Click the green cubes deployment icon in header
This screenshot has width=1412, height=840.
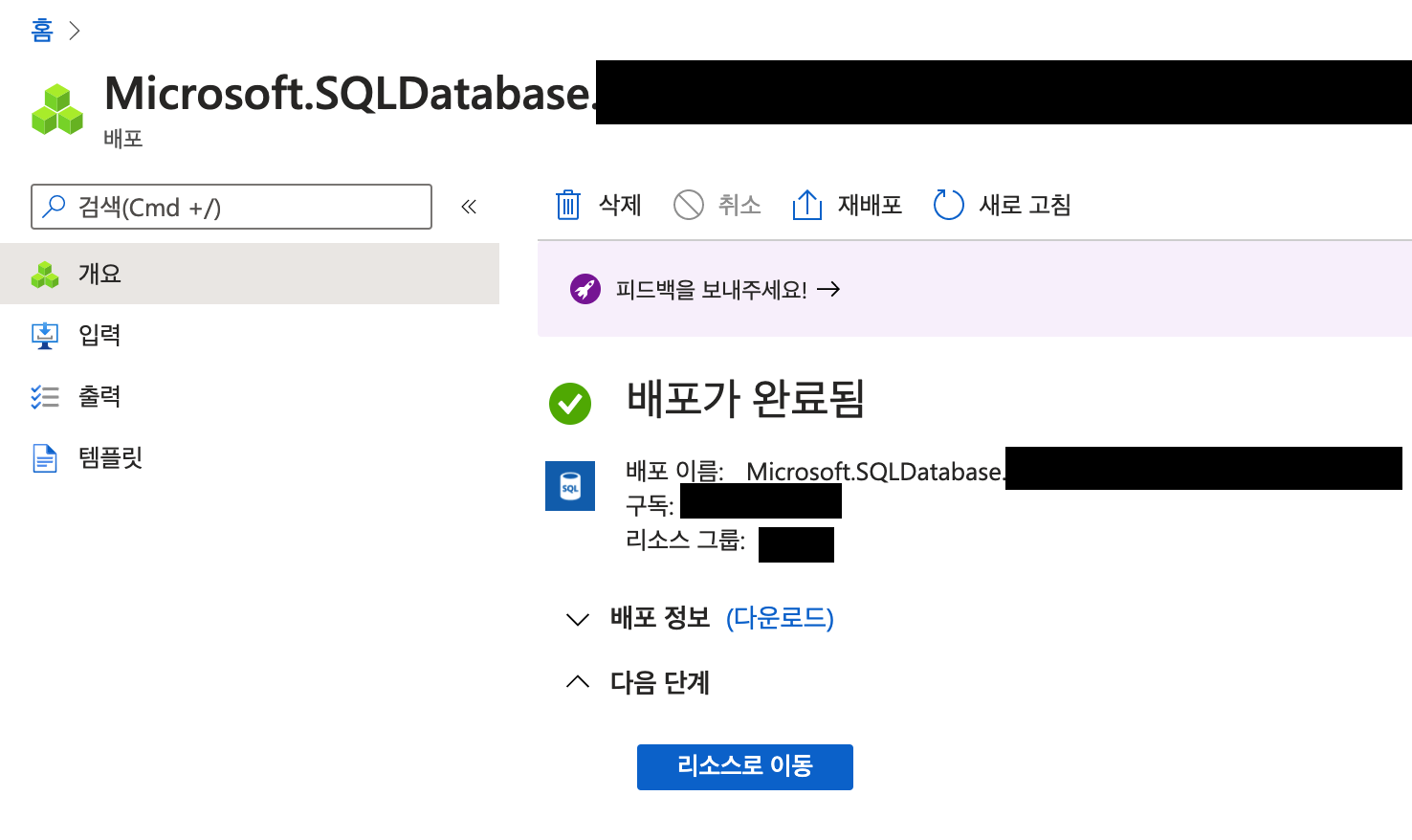pos(57,109)
